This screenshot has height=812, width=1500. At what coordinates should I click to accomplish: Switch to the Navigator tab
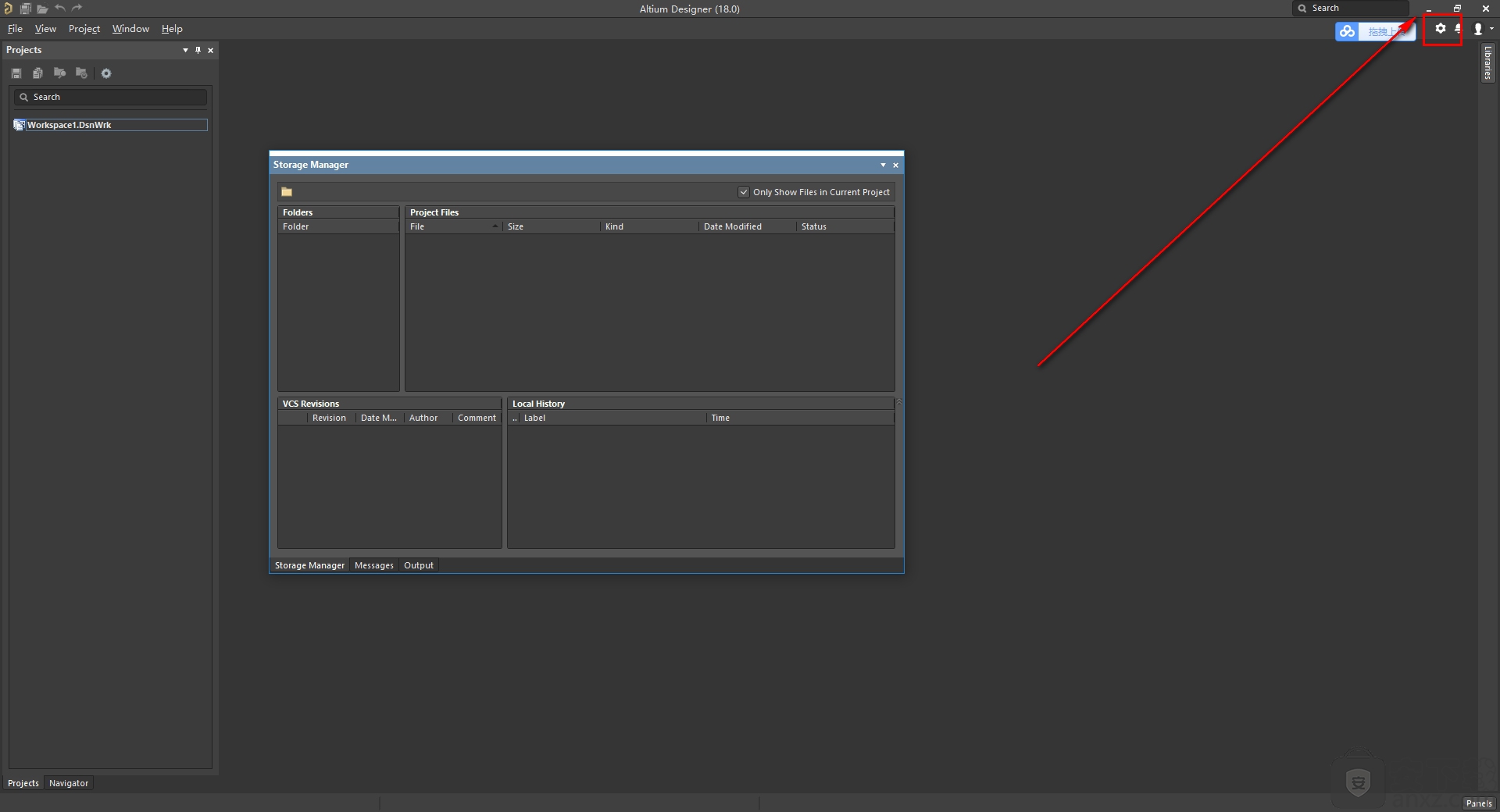click(69, 783)
